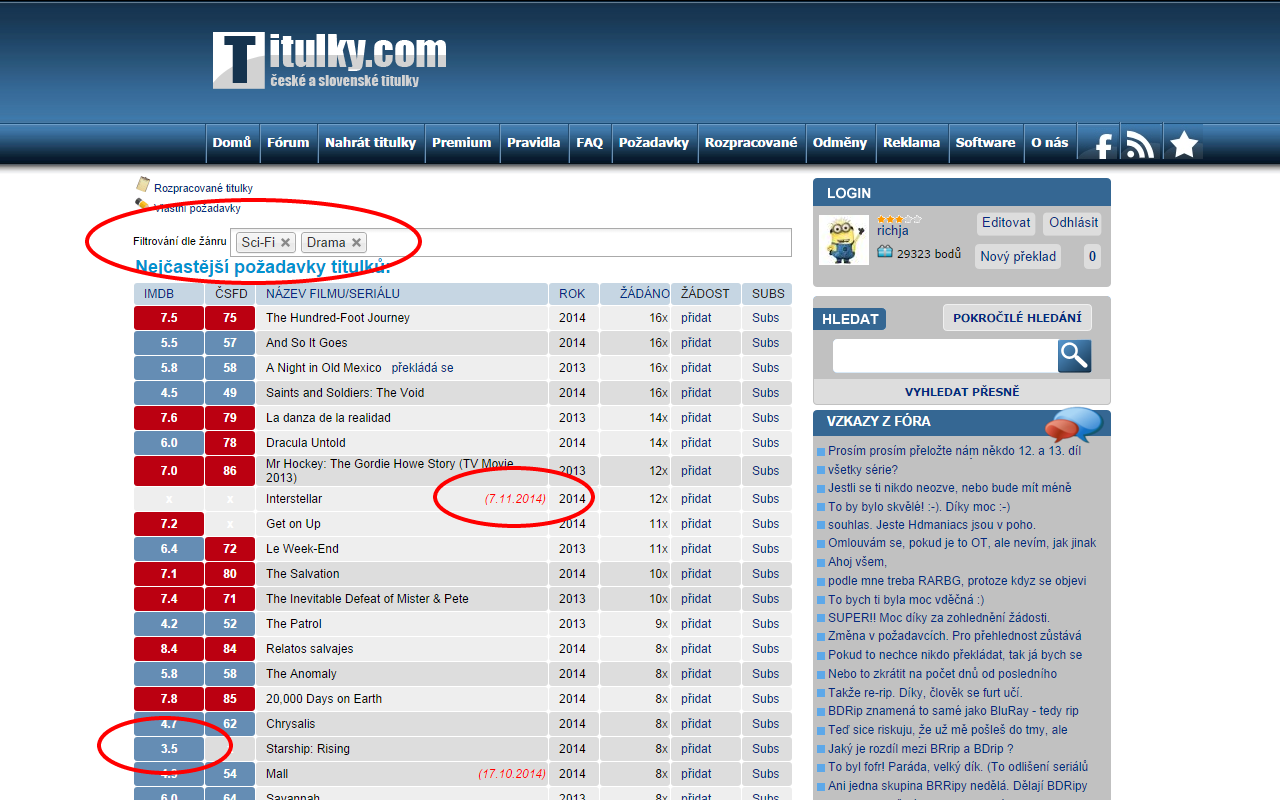1280x800 pixels.
Task: Start a Nový překlad
Action: click(1018, 257)
